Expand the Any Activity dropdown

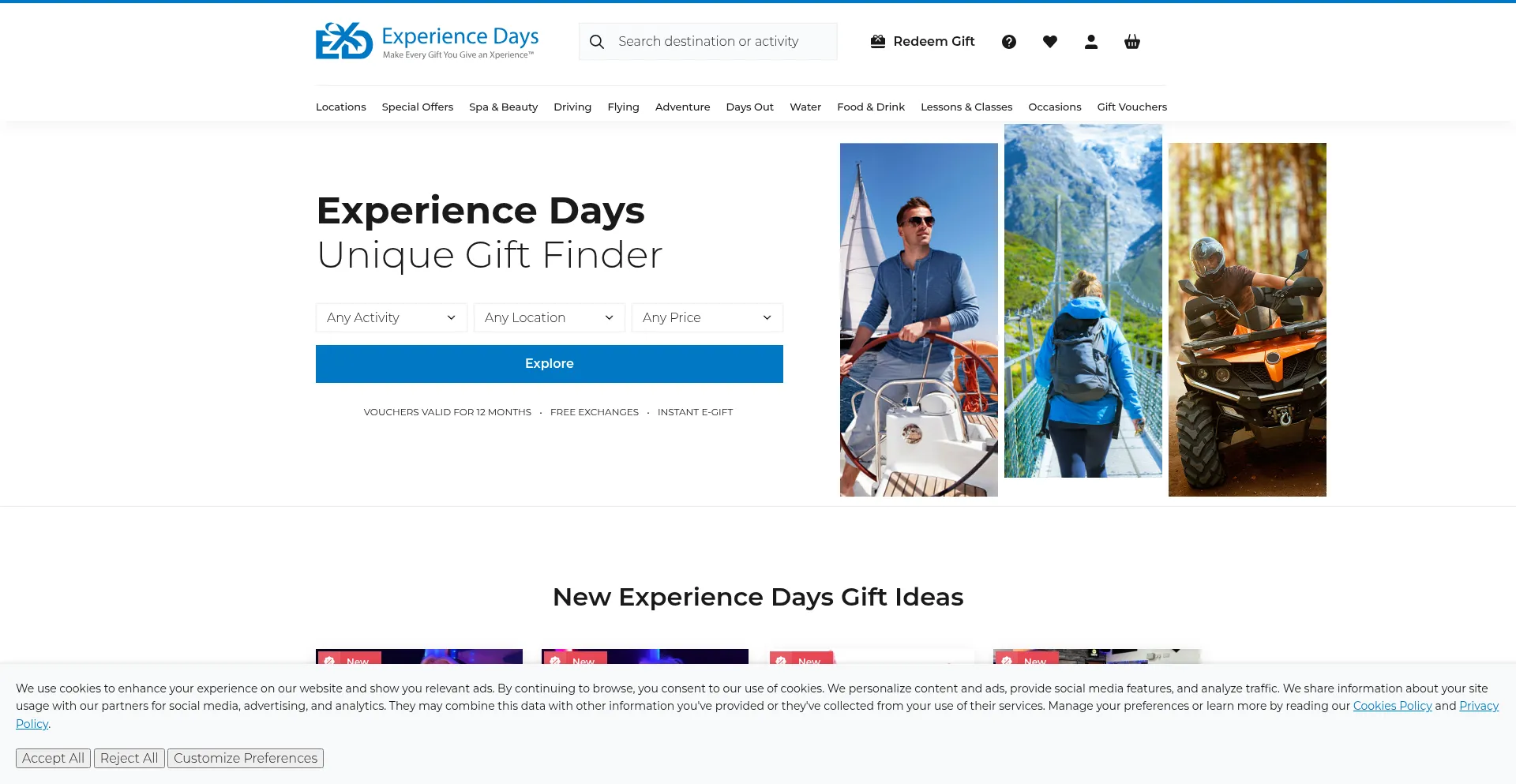point(391,317)
